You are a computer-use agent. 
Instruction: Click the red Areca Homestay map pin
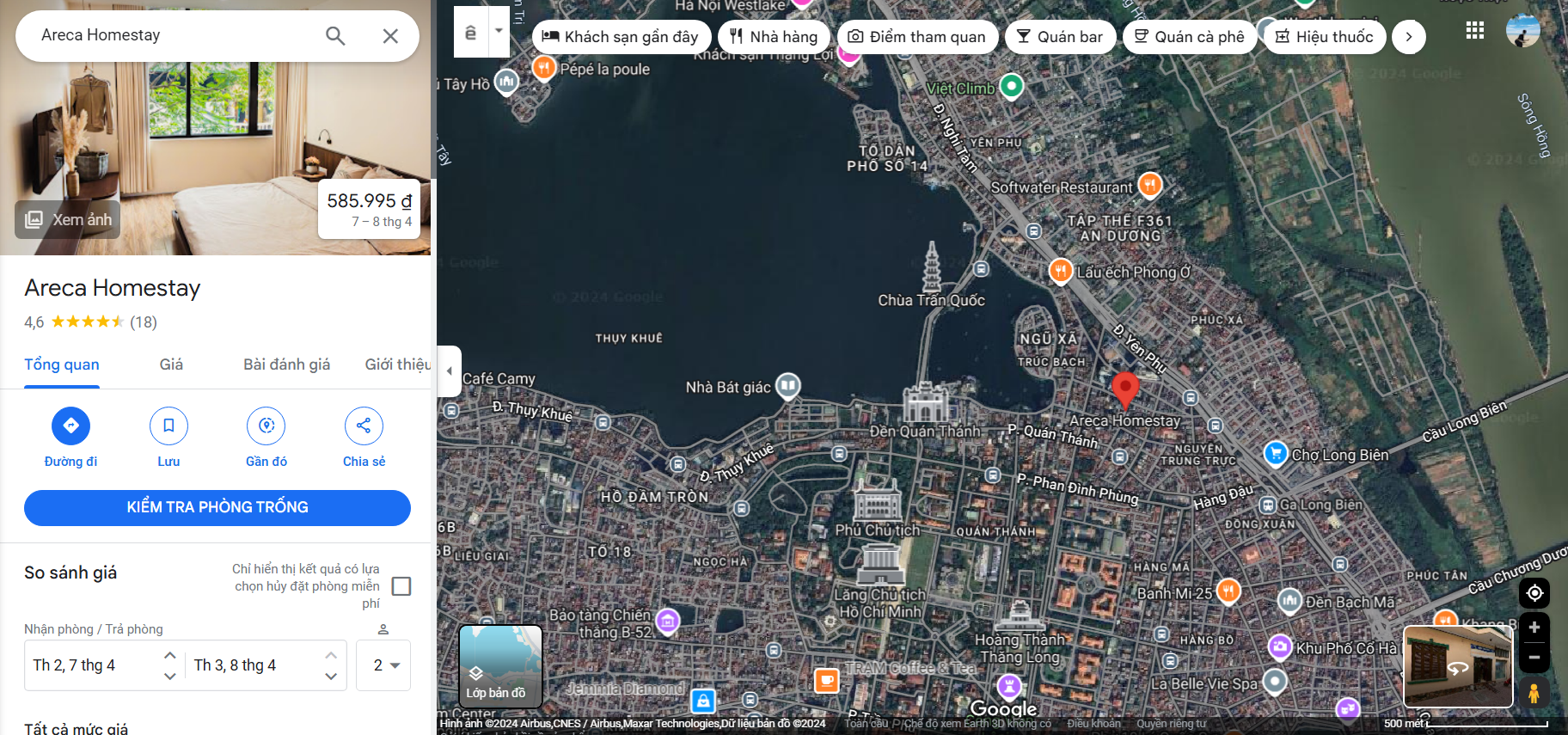[x=1124, y=389]
